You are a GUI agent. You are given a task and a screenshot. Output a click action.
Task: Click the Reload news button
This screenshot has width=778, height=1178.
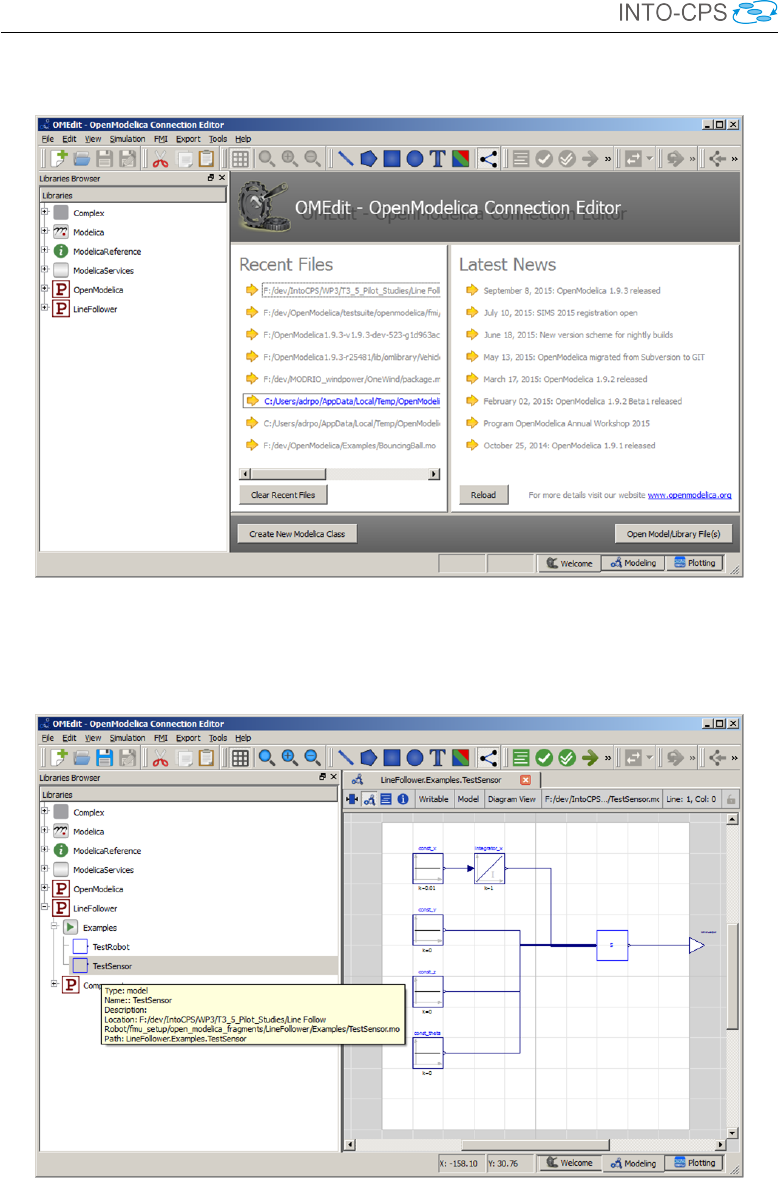(x=484, y=495)
